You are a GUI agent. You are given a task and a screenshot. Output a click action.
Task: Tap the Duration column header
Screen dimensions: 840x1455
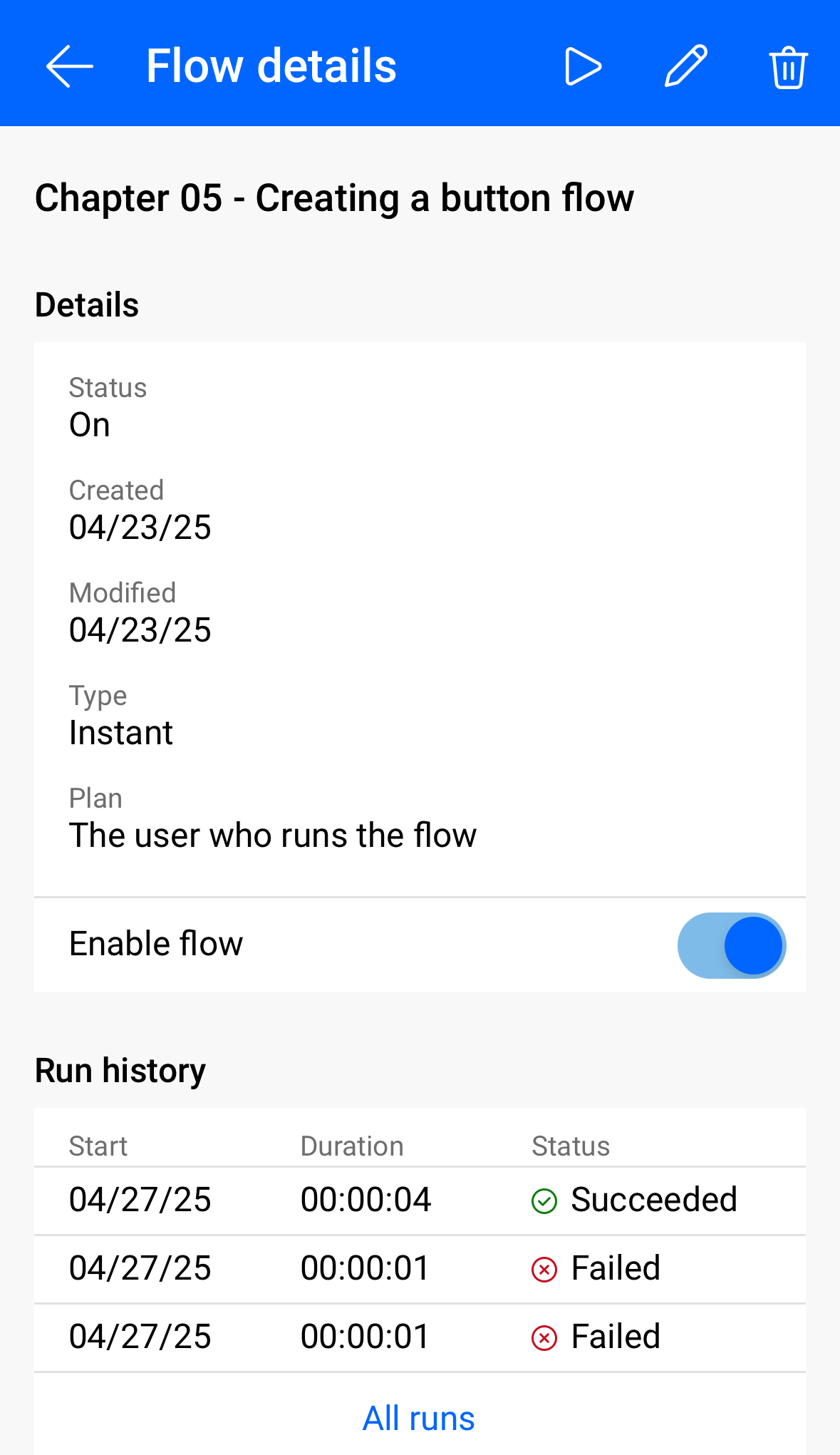coord(352,1146)
